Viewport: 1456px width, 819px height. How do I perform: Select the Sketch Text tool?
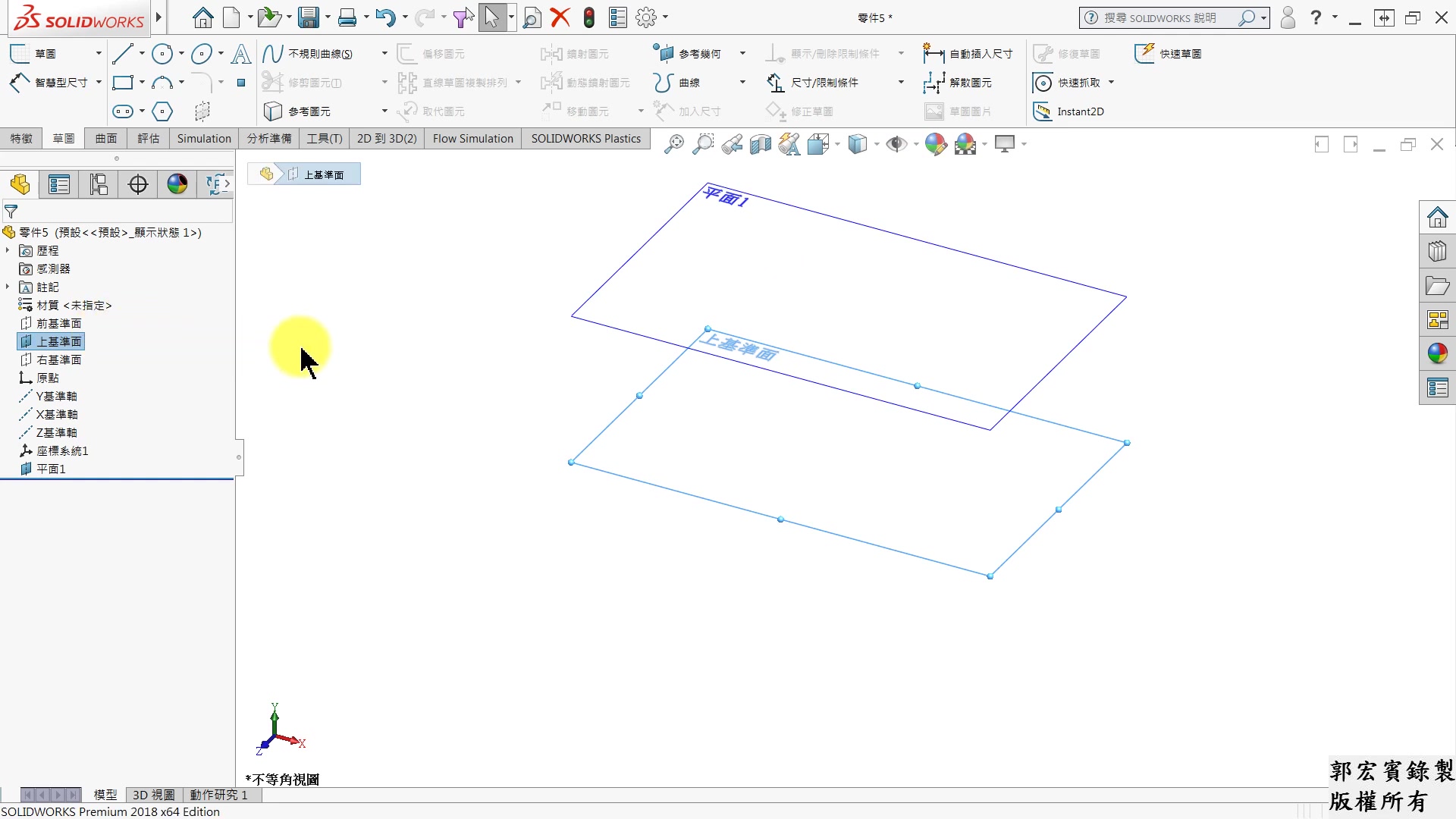click(x=241, y=53)
